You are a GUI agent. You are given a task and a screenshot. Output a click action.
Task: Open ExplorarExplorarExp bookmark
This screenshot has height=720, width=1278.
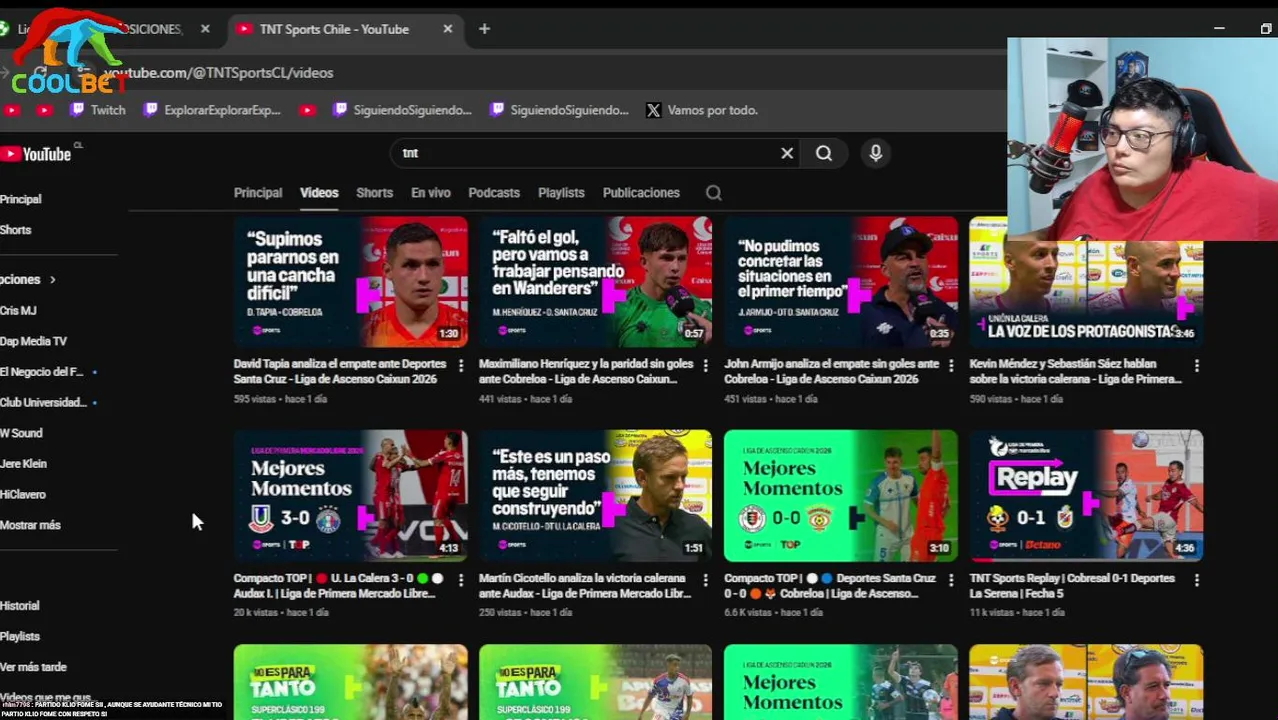pyautogui.click(x=212, y=110)
